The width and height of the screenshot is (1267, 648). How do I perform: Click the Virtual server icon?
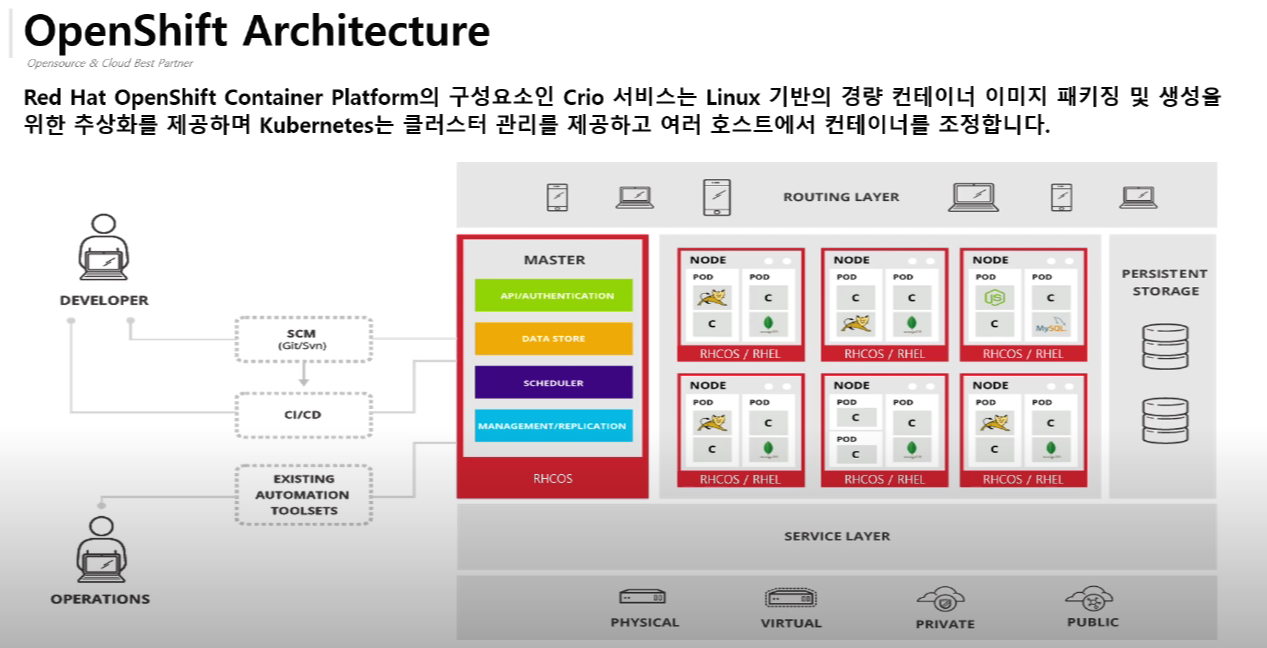[x=791, y=598]
